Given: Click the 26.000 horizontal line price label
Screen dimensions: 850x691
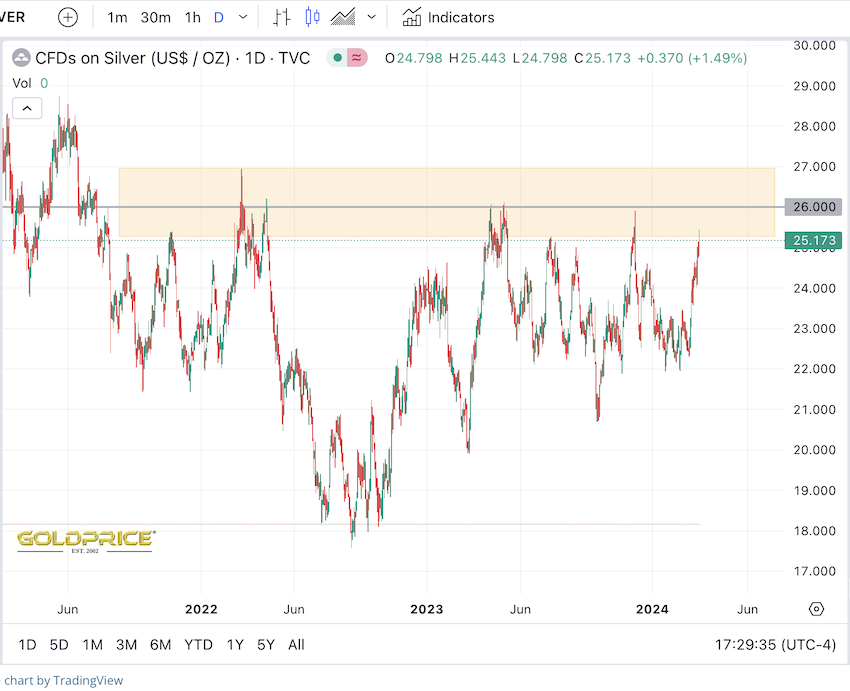Looking at the screenshot, I should point(814,207).
